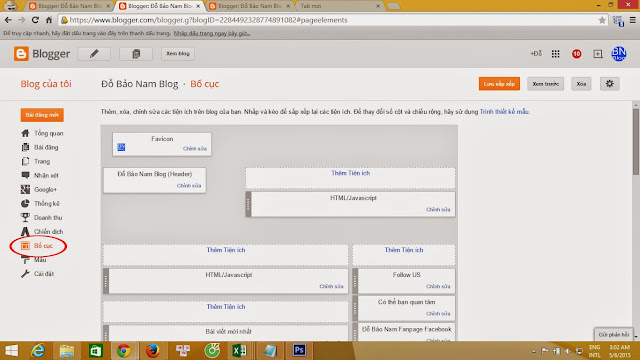Click the page vertical scrollbar thumb
The width and height of the screenshot is (640, 360).
point(636,141)
